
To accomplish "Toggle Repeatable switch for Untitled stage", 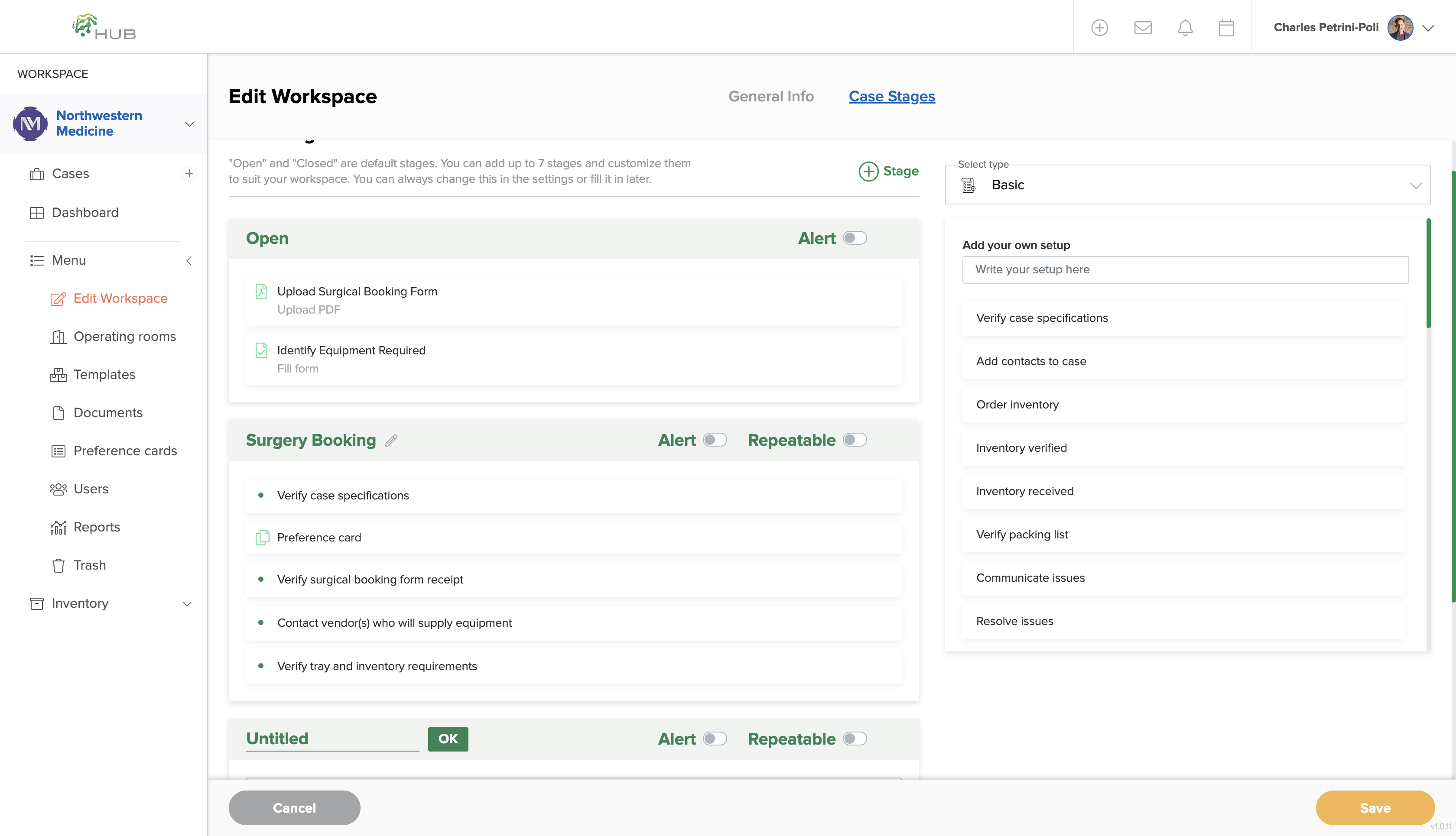I will pos(855,739).
